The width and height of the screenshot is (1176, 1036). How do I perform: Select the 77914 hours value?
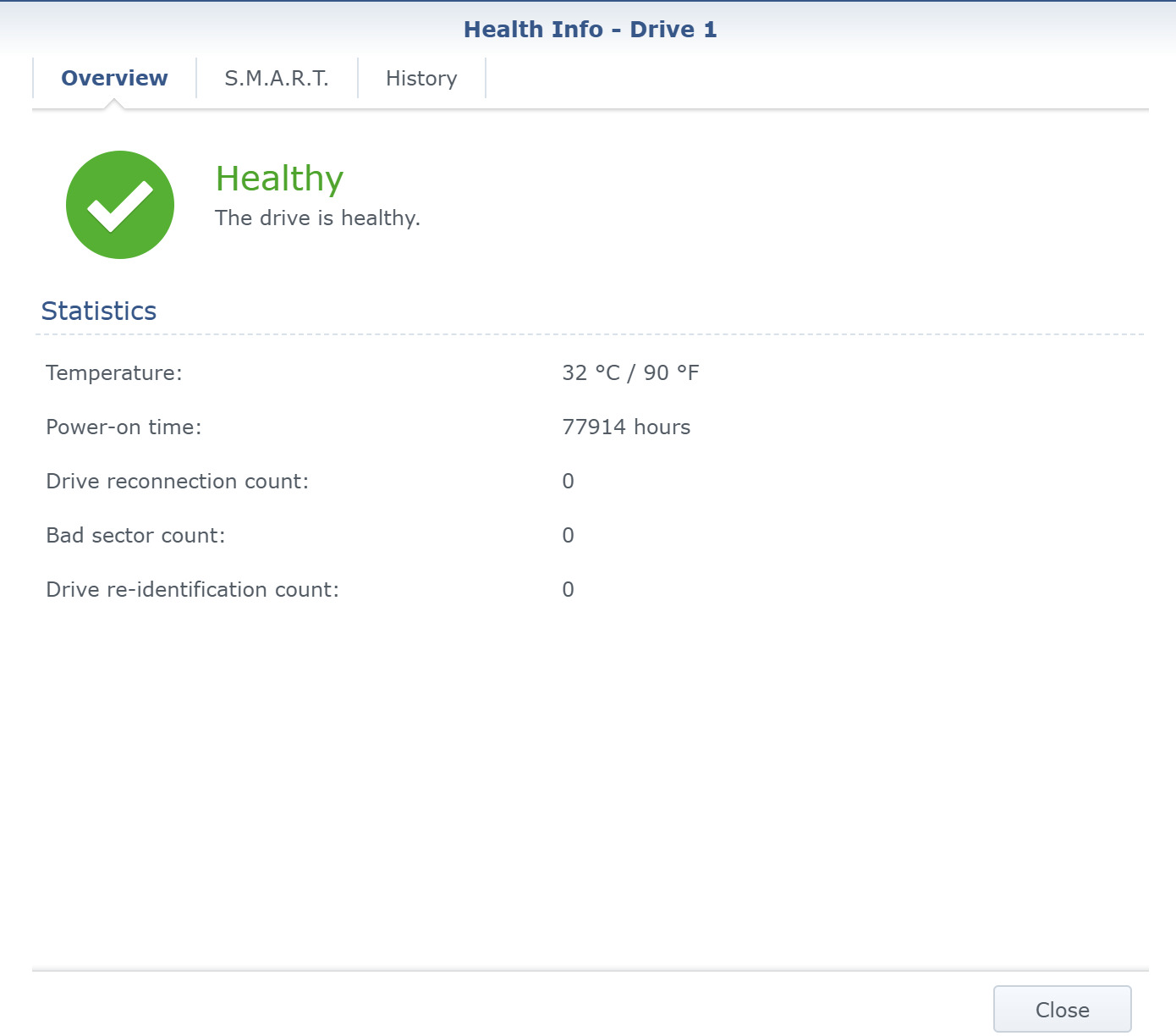point(626,427)
